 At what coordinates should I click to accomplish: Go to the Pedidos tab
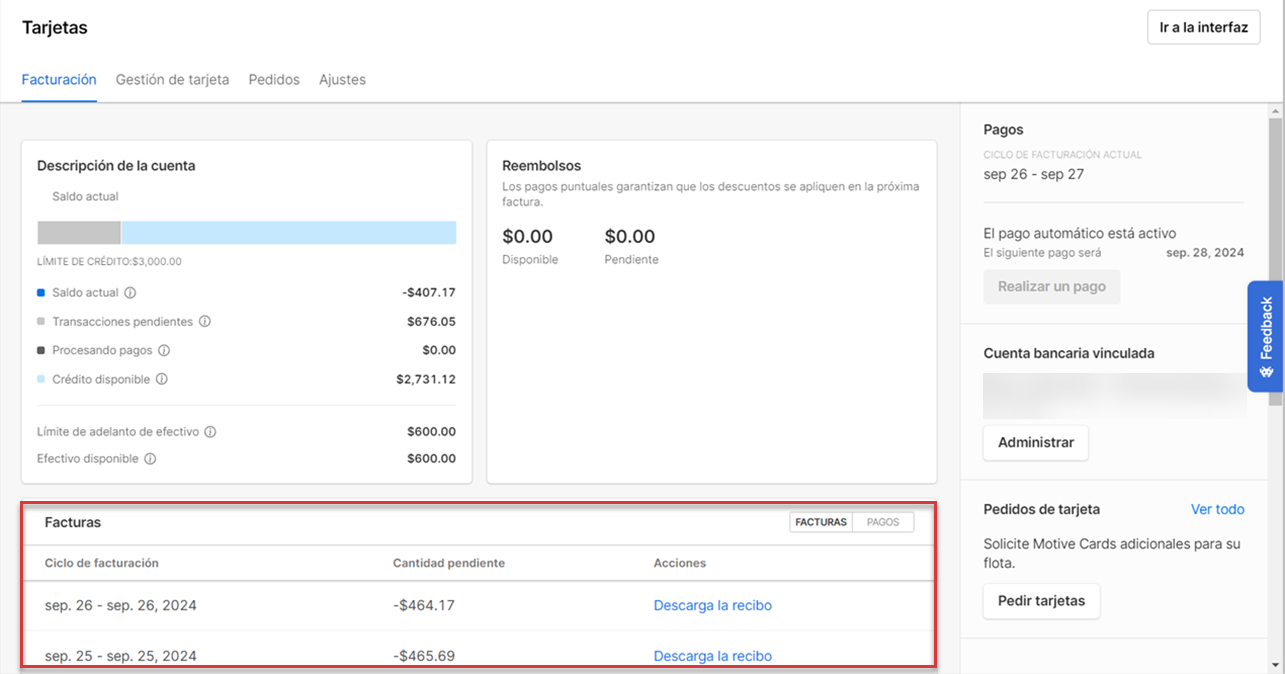point(274,80)
